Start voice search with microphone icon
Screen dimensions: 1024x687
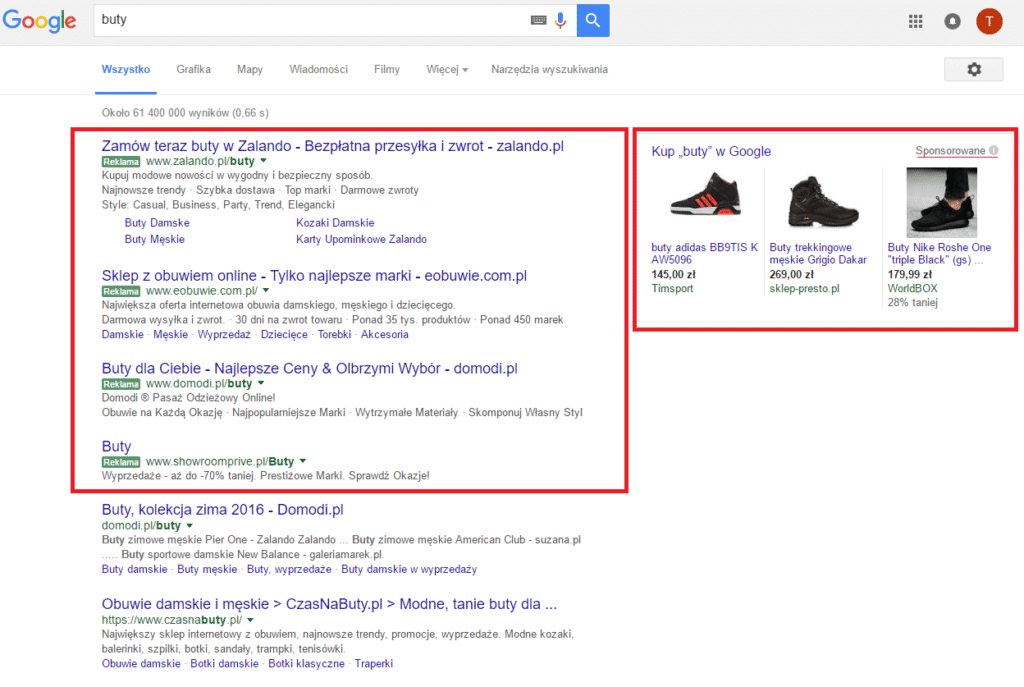(x=560, y=20)
